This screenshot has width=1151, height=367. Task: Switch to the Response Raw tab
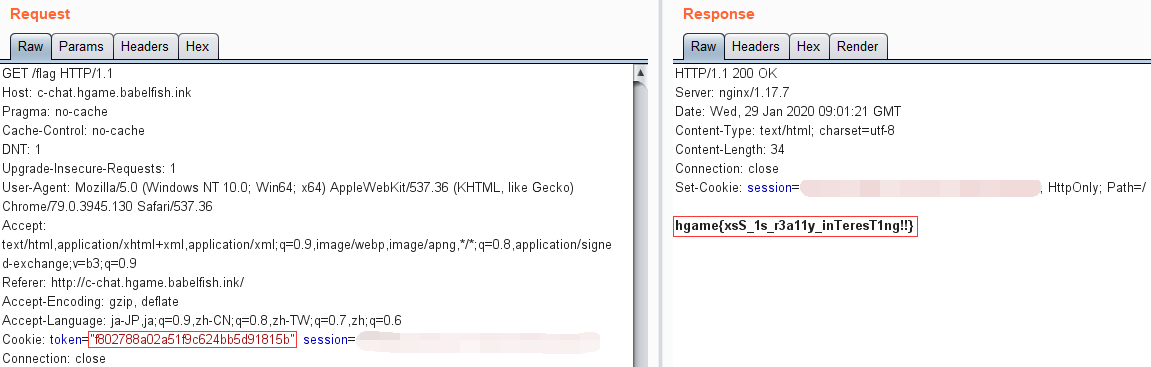click(703, 46)
